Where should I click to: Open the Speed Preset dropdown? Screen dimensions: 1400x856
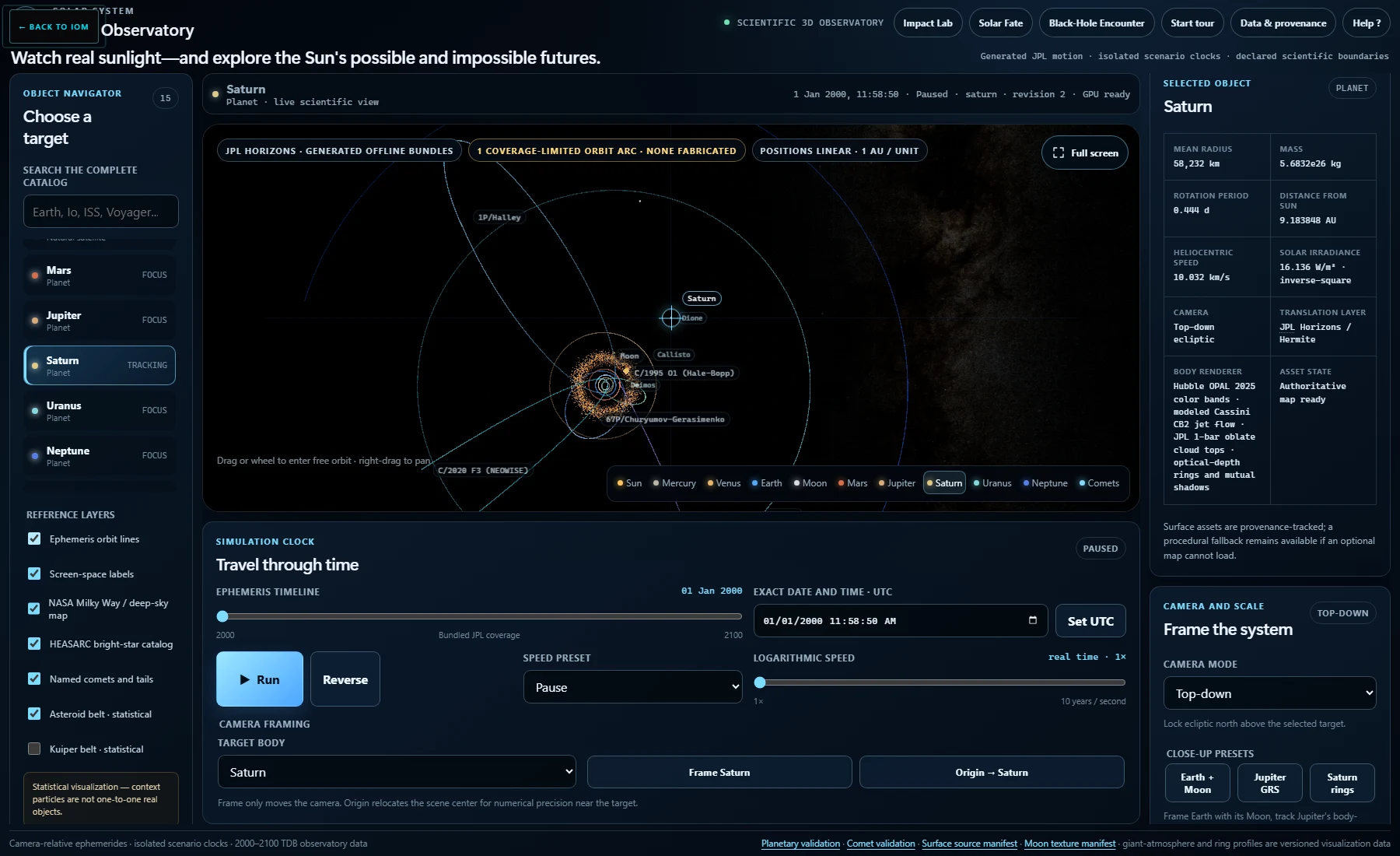pos(632,687)
